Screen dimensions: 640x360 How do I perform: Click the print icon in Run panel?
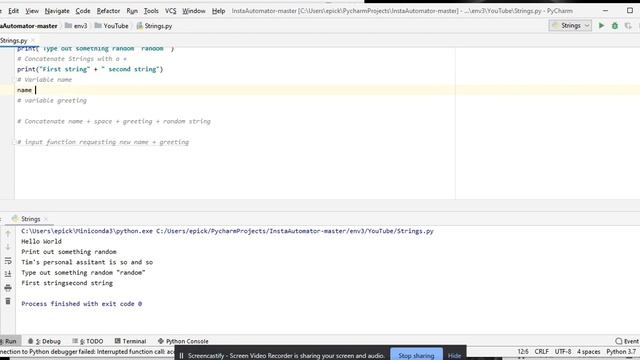pyautogui.click(x=8, y=288)
